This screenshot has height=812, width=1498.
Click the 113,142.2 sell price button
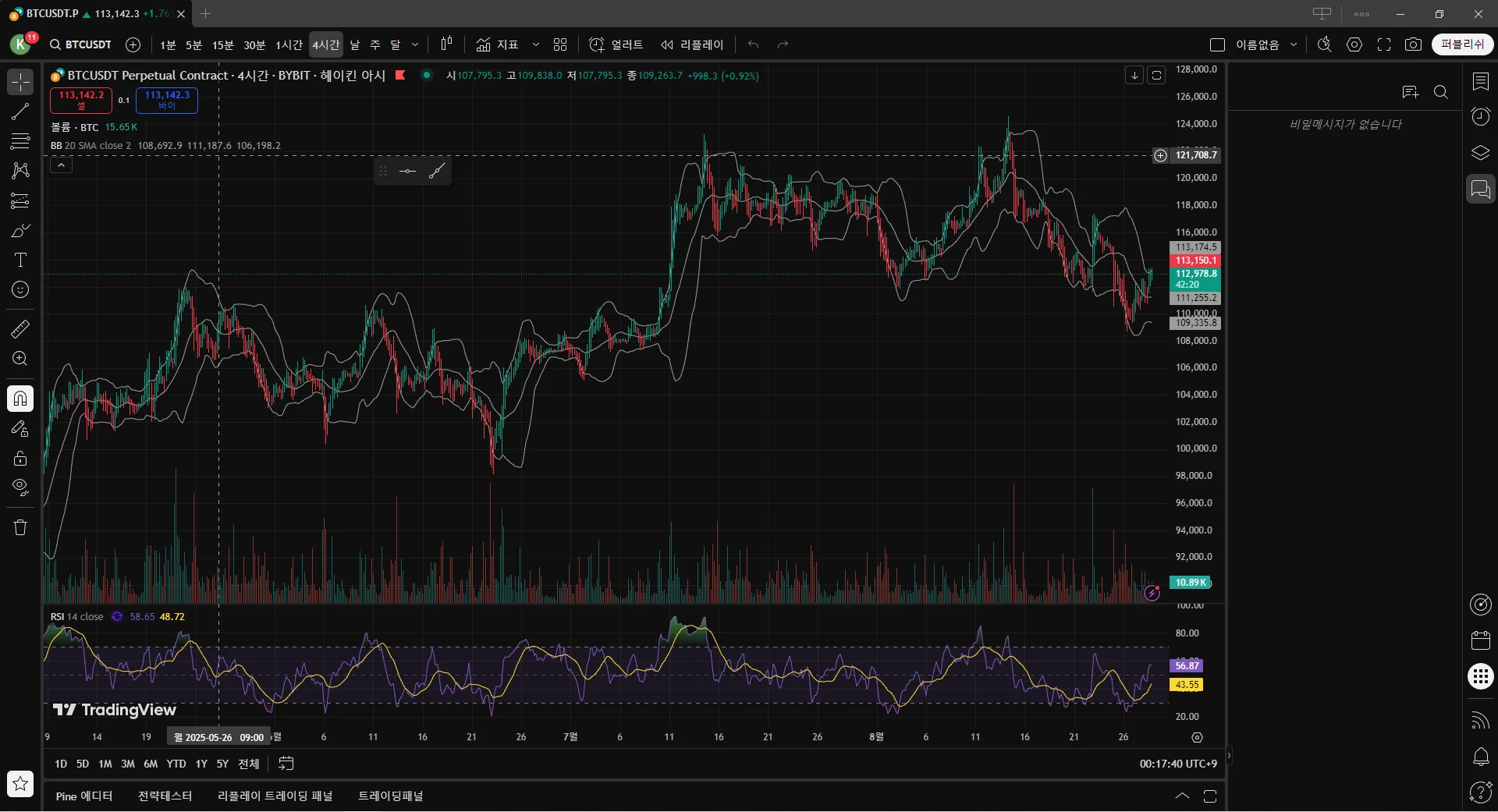click(x=81, y=100)
